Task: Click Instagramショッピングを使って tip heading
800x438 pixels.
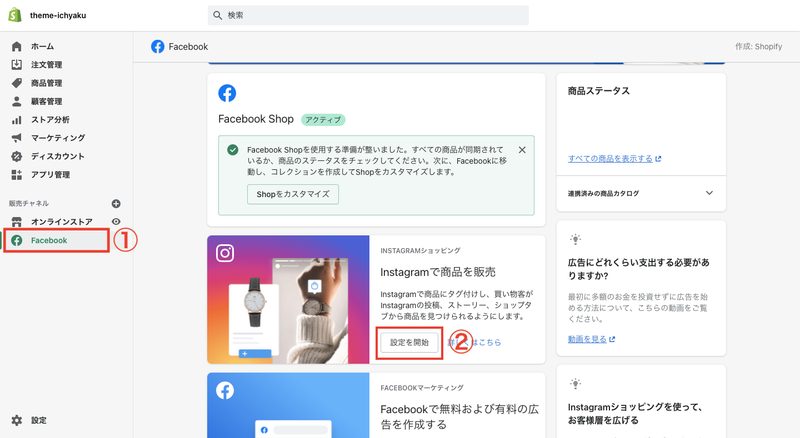Action: [635, 413]
